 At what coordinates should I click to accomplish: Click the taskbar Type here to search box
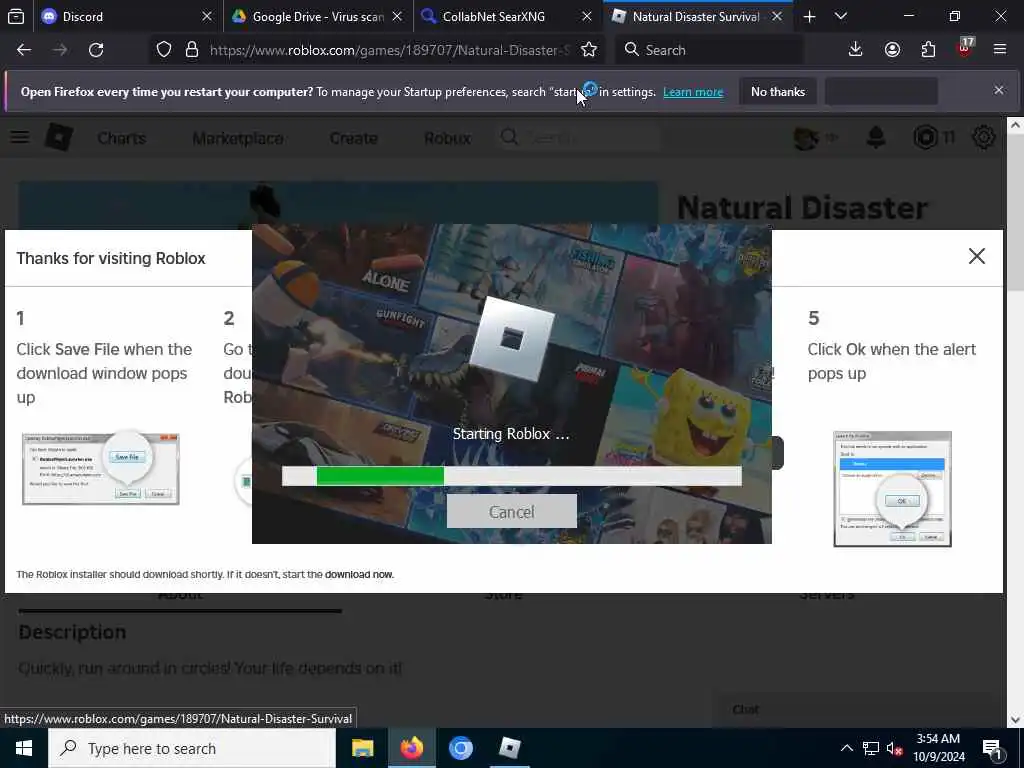click(192, 748)
